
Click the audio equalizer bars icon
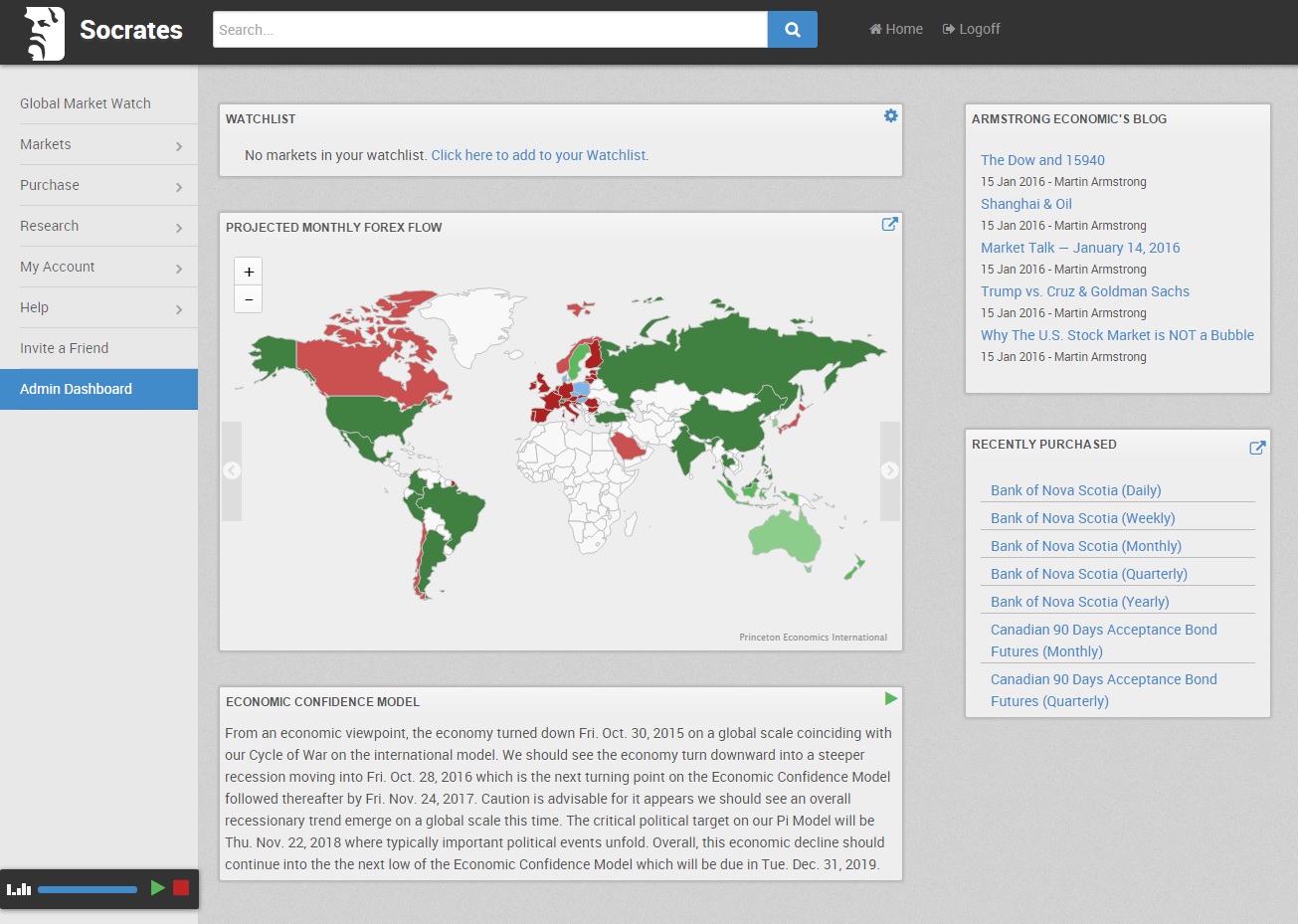(x=19, y=888)
